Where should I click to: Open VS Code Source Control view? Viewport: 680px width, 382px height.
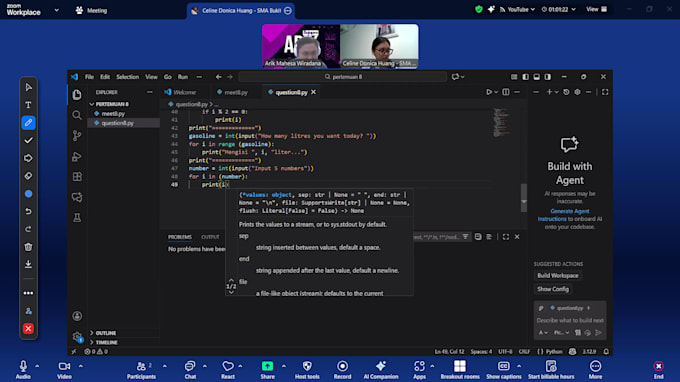77,136
